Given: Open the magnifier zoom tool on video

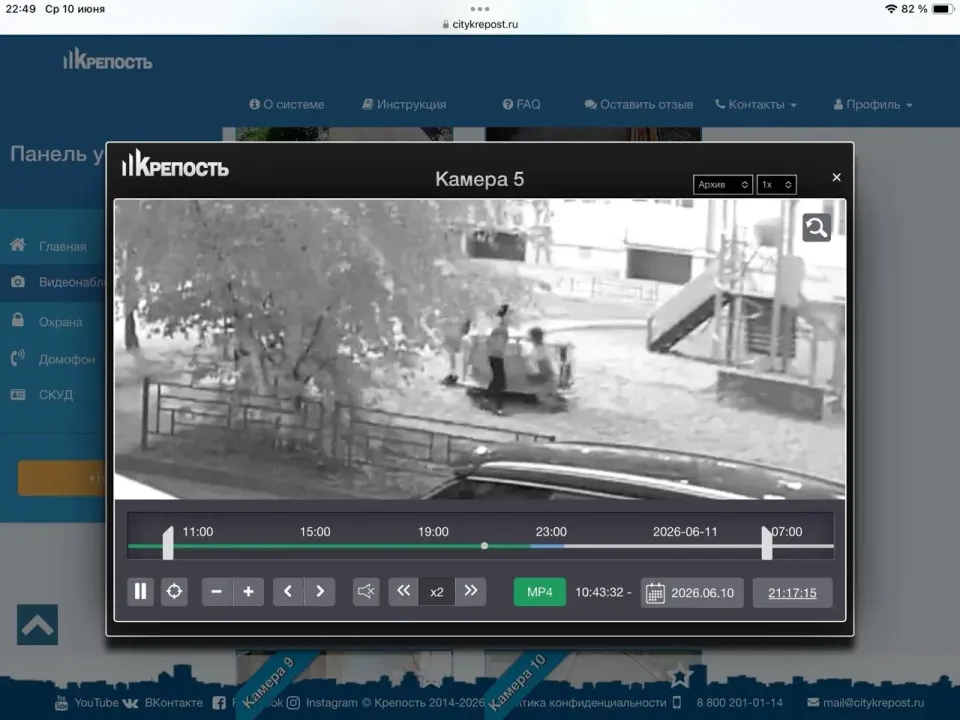Looking at the screenshot, I should click(x=816, y=228).
